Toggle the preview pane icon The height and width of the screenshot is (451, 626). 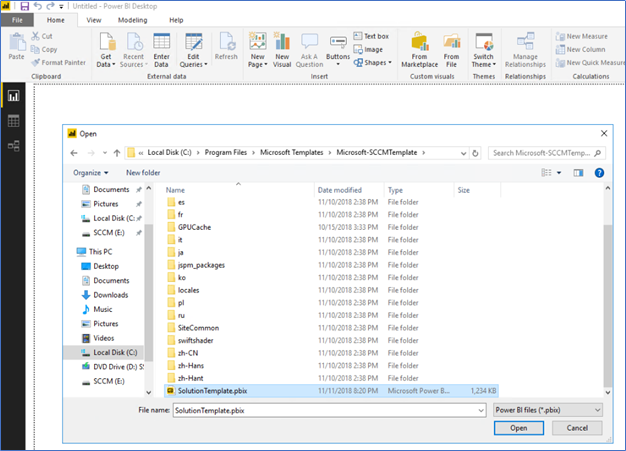click(578, 173)
